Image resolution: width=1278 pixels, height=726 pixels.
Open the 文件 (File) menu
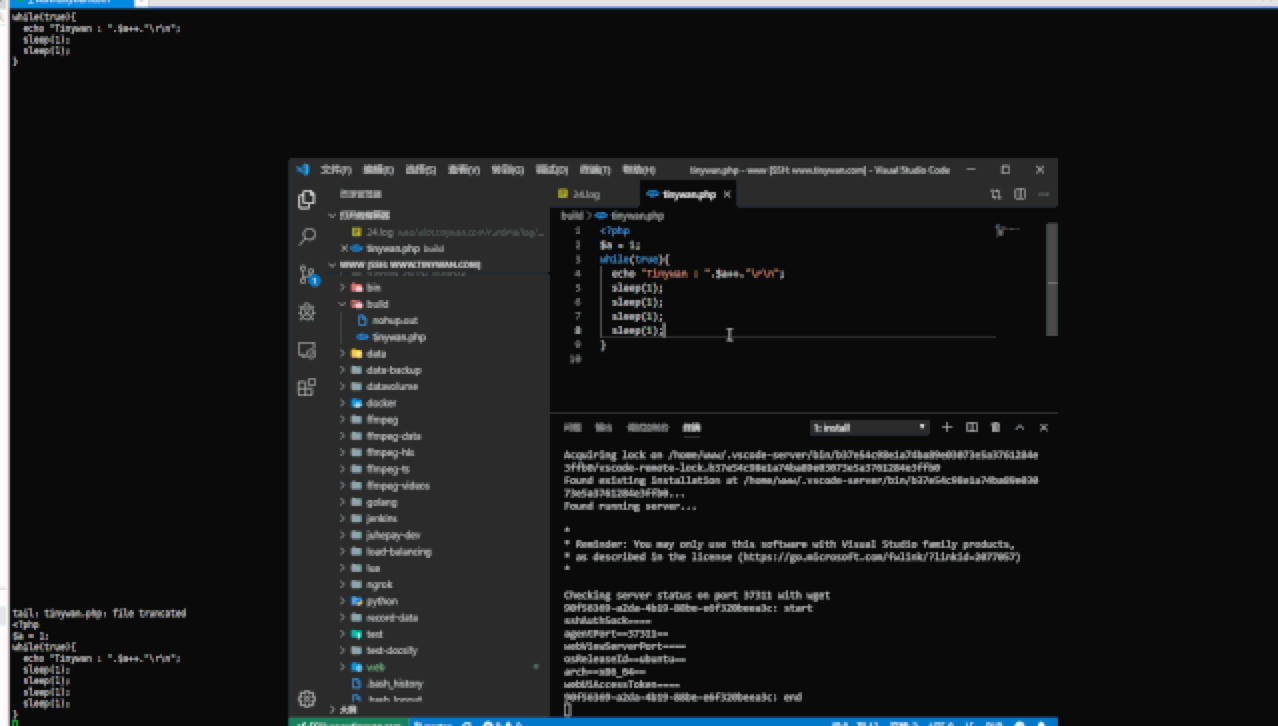(336, 170)
